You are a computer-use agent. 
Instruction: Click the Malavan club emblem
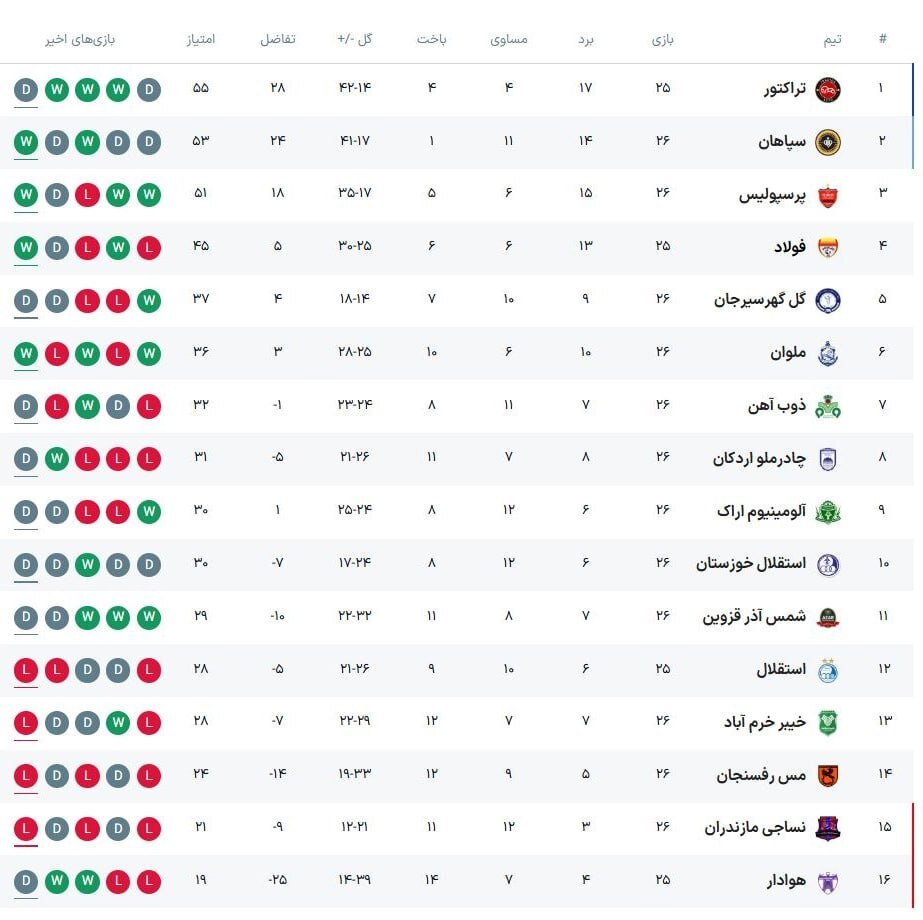[x=827, y=353]
